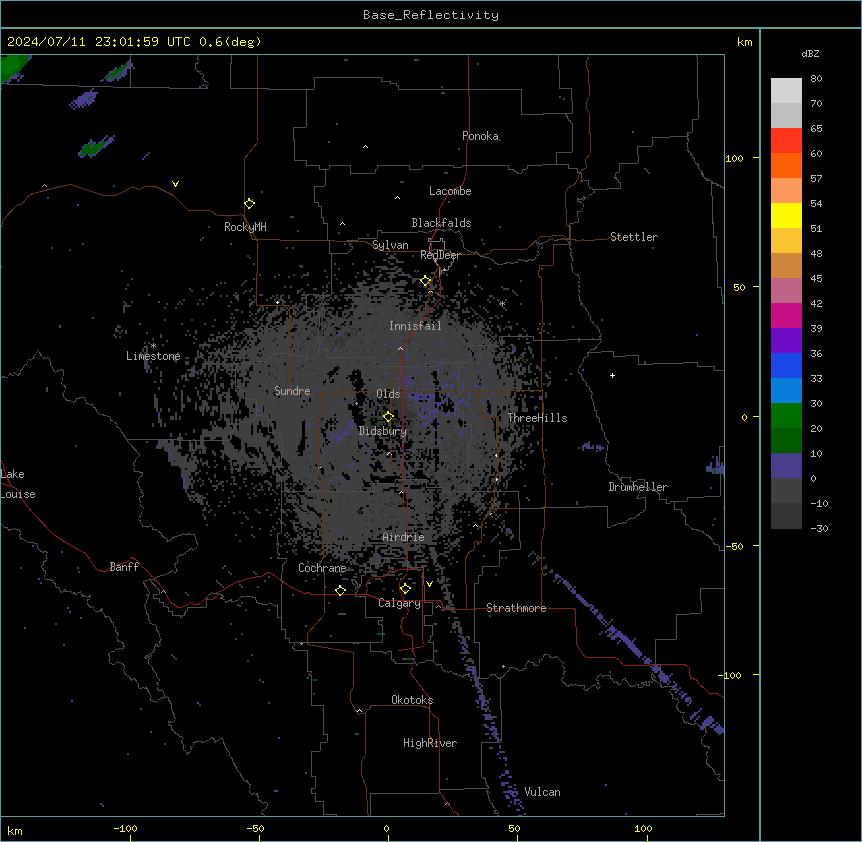Click the green echo blob in top-left corner

click(14, 67)
